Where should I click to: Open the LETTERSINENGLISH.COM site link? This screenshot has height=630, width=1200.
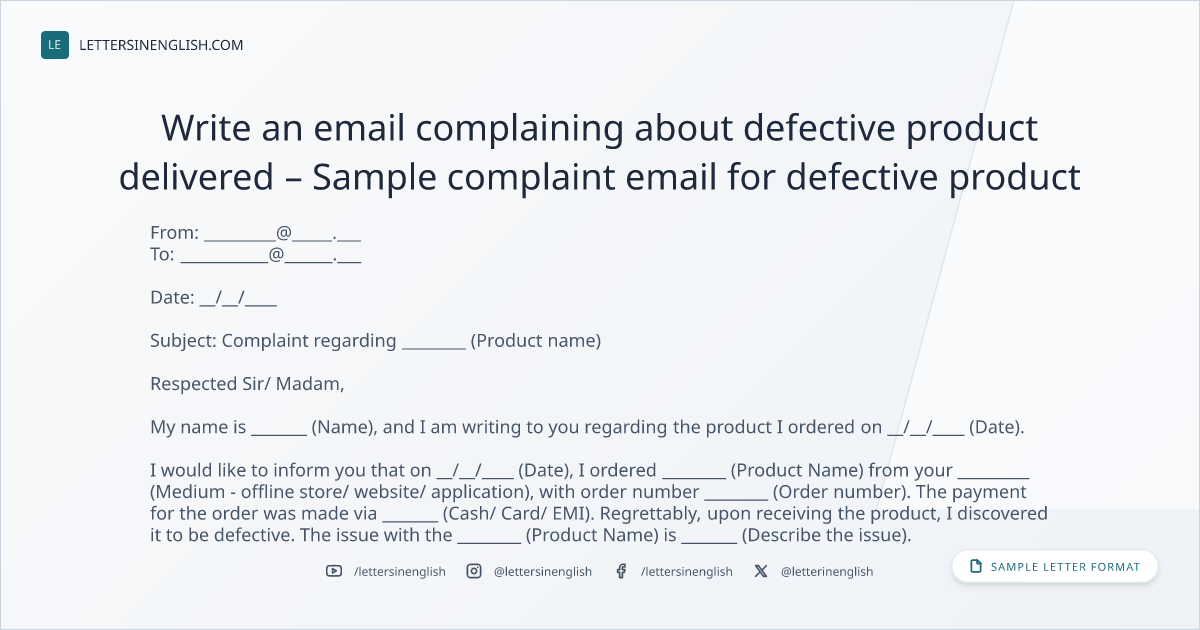pyautogui.click(x=161, y=45)
